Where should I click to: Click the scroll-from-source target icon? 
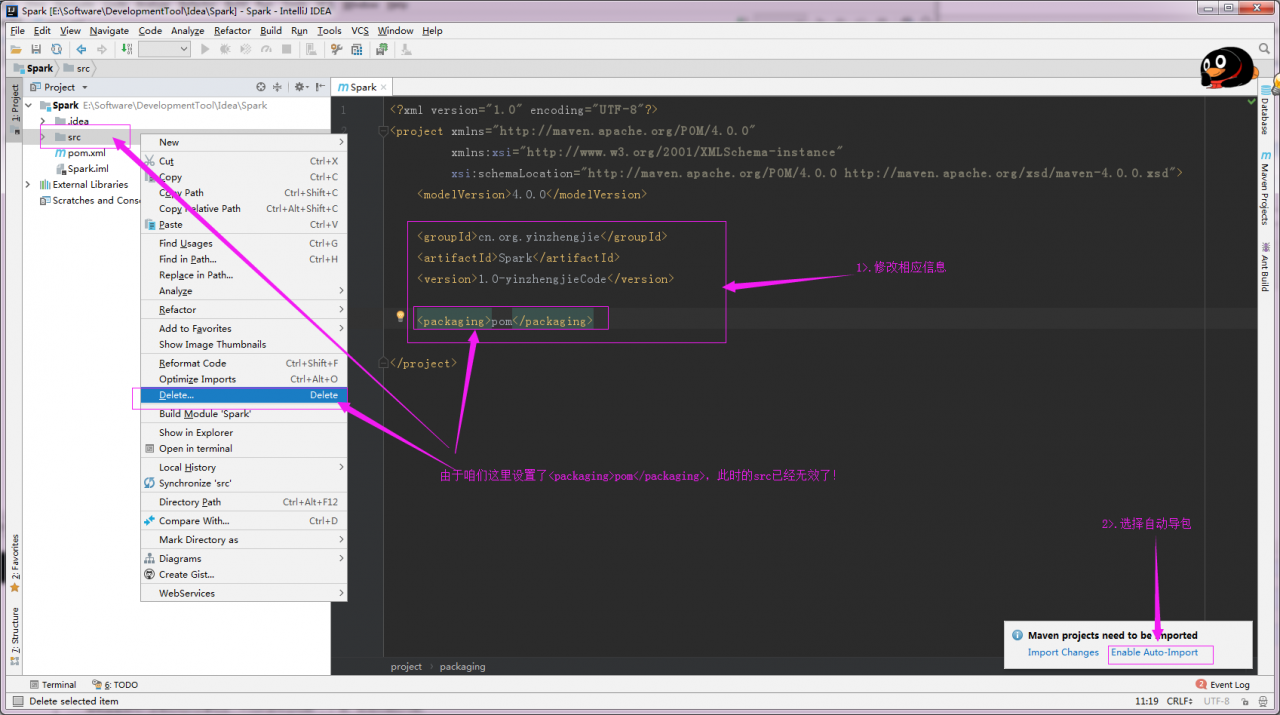click(261, 87)
